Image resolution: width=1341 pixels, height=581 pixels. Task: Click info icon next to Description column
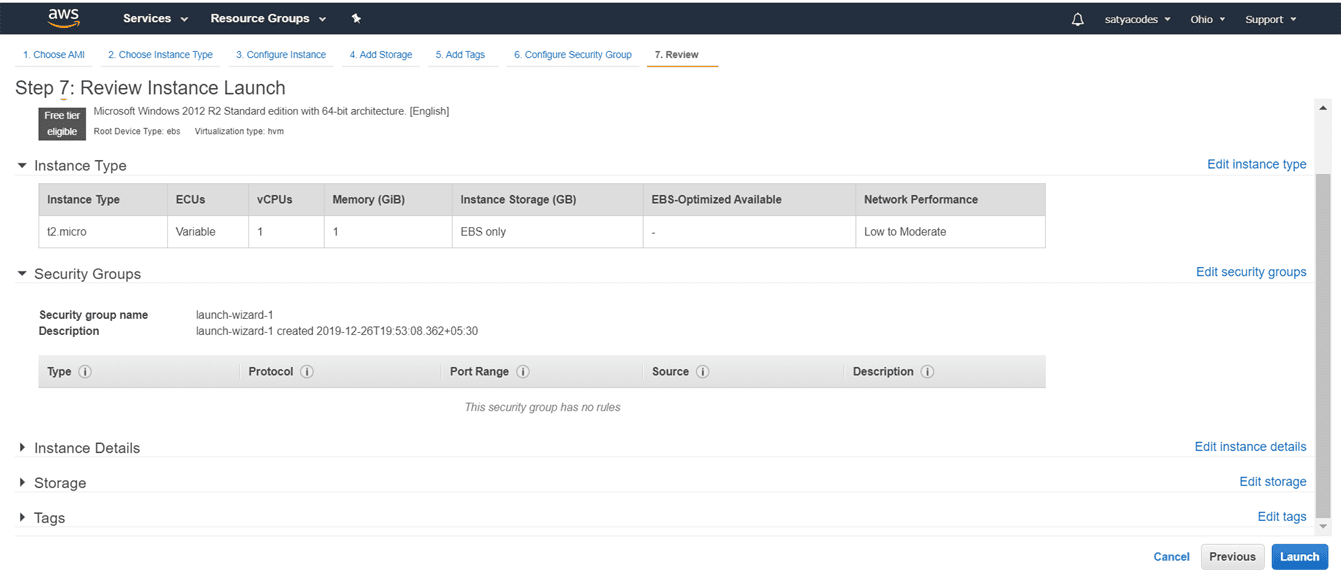[928, 372]
